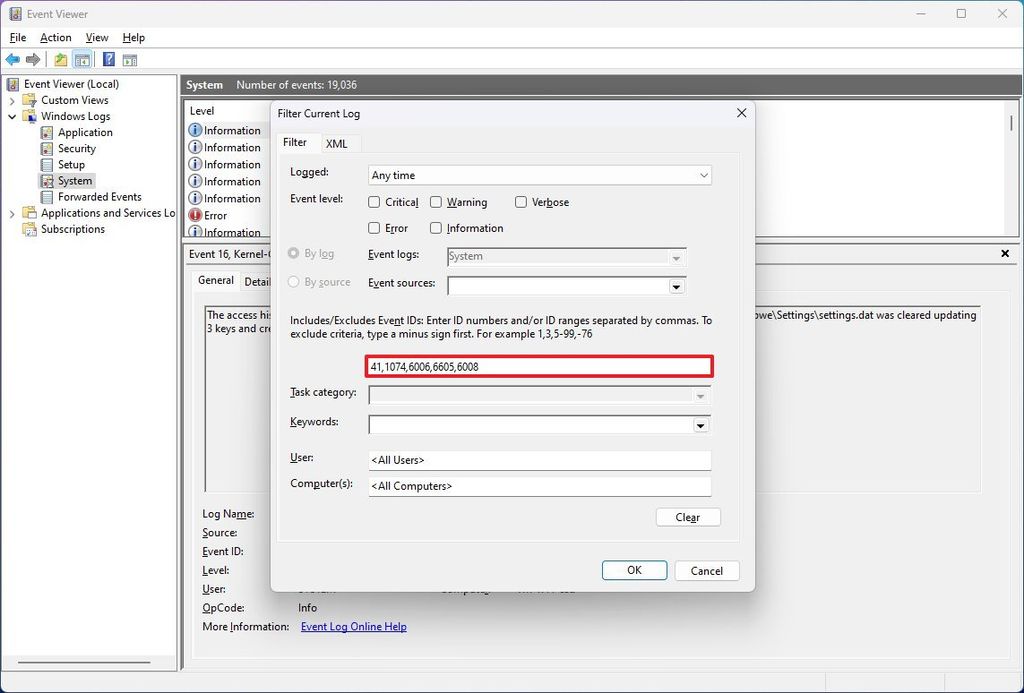The height and width of the screenshot is (693, 1024).
Task: Click the Help question mark icon
Action: click(107, 59)
